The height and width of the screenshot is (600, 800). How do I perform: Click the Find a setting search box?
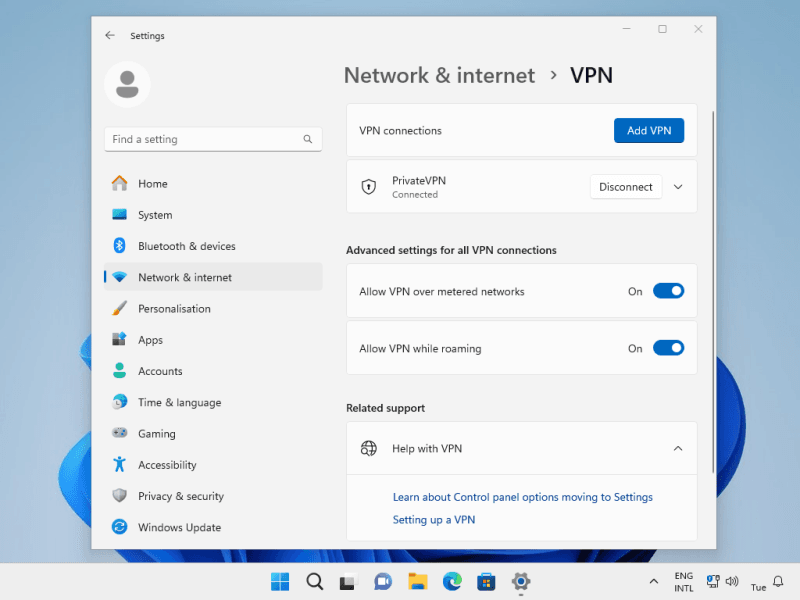click(205, 140)
